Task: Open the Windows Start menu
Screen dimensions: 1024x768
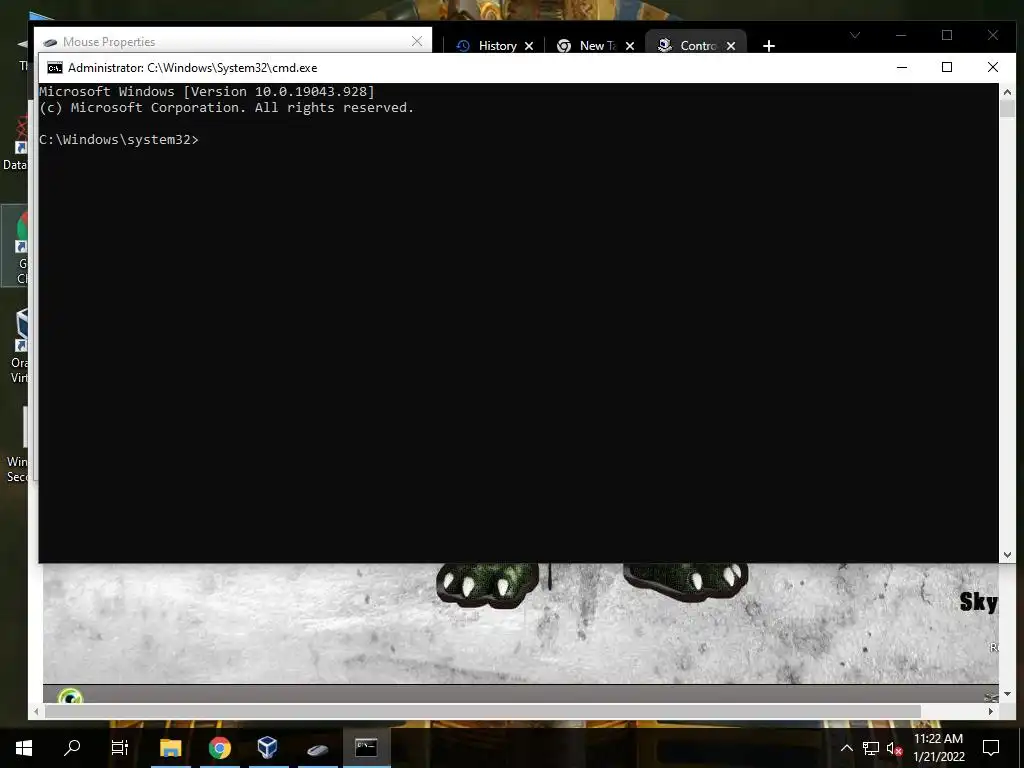Action: [x=24, y=747]
